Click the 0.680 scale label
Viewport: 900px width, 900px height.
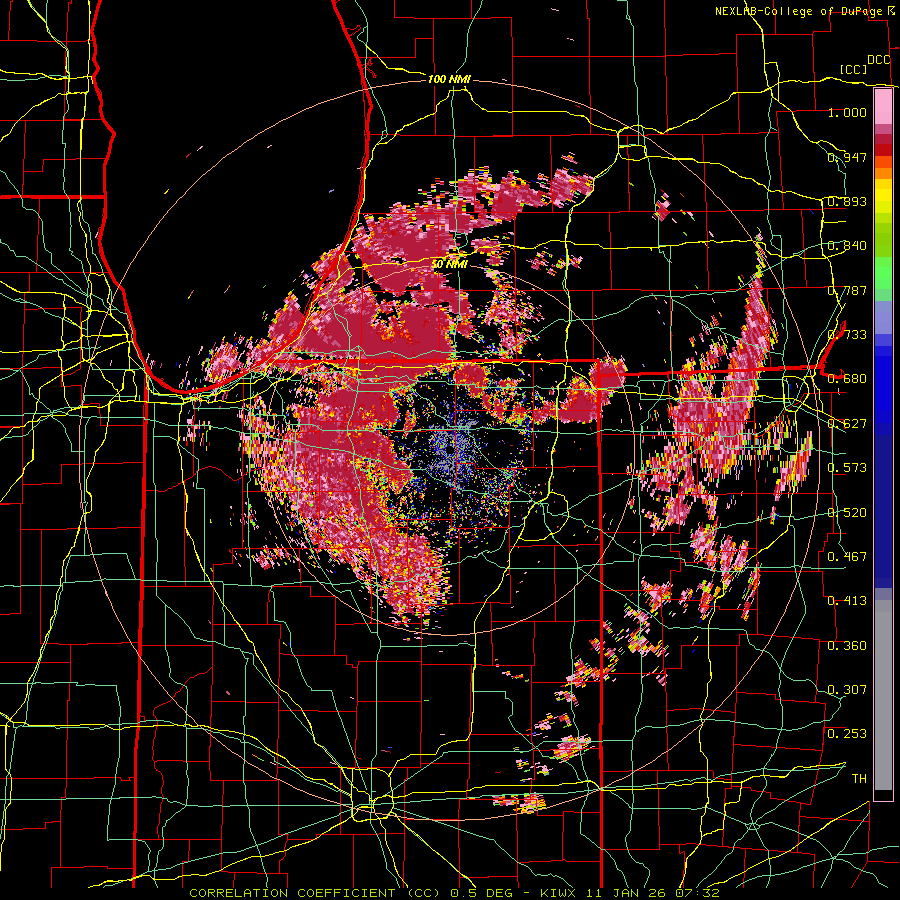[x=847, y=378]
